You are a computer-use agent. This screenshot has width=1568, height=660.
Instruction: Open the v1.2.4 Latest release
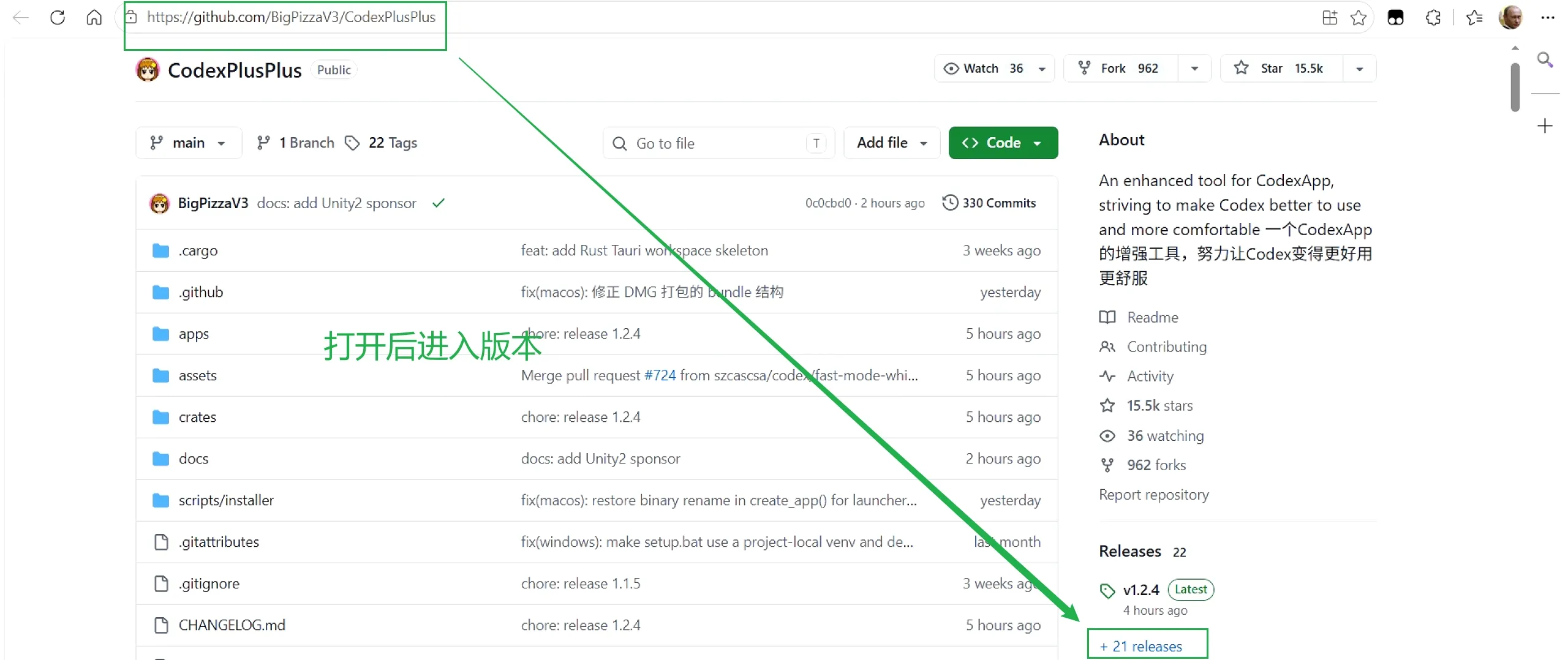pyautogui.click(x=1142, y=590)
